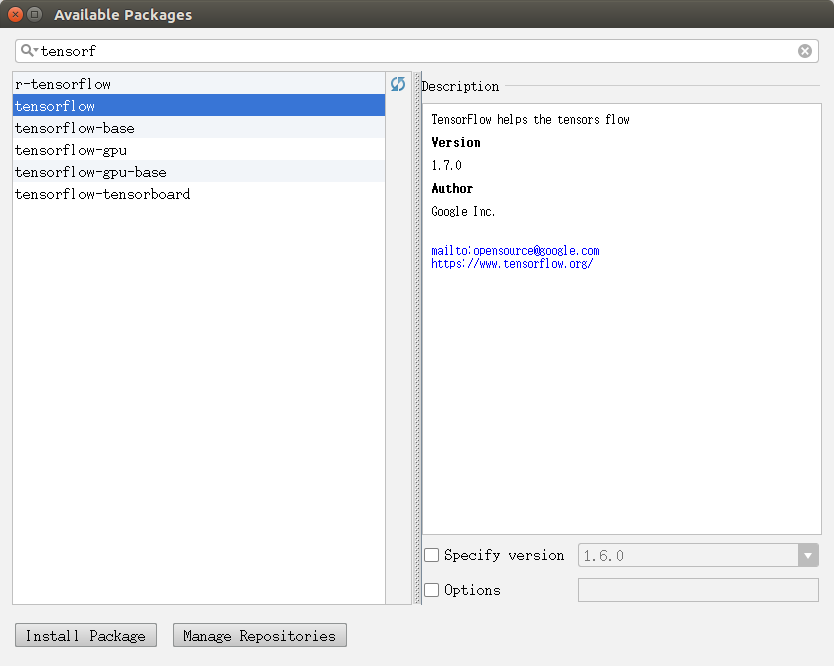Select the tensorflow package row
This screenshot has height=666, width=834.
[199, 106]
